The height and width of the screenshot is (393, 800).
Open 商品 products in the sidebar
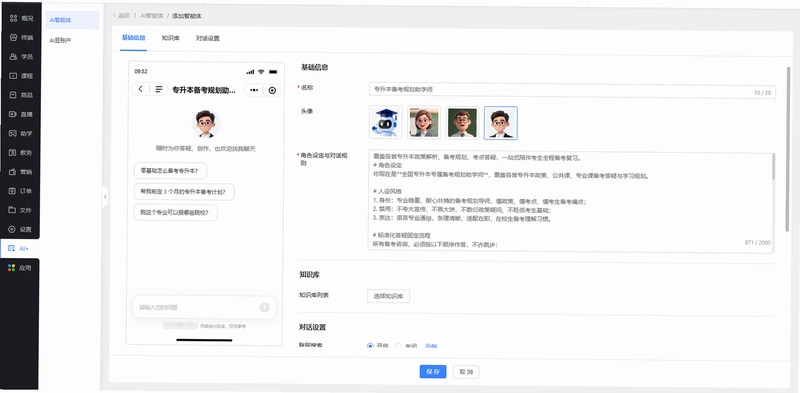coord(21,95)
